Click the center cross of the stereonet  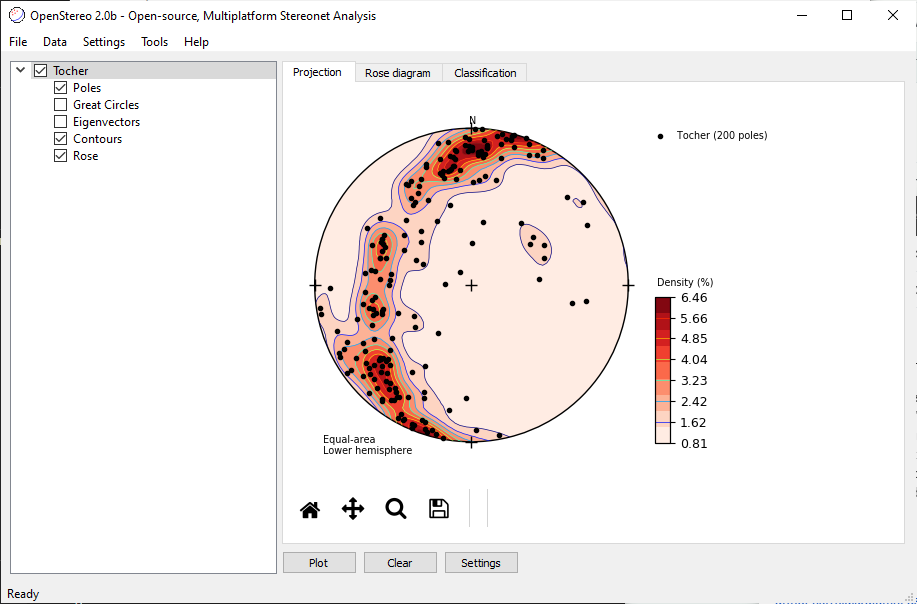pos(471,285)
